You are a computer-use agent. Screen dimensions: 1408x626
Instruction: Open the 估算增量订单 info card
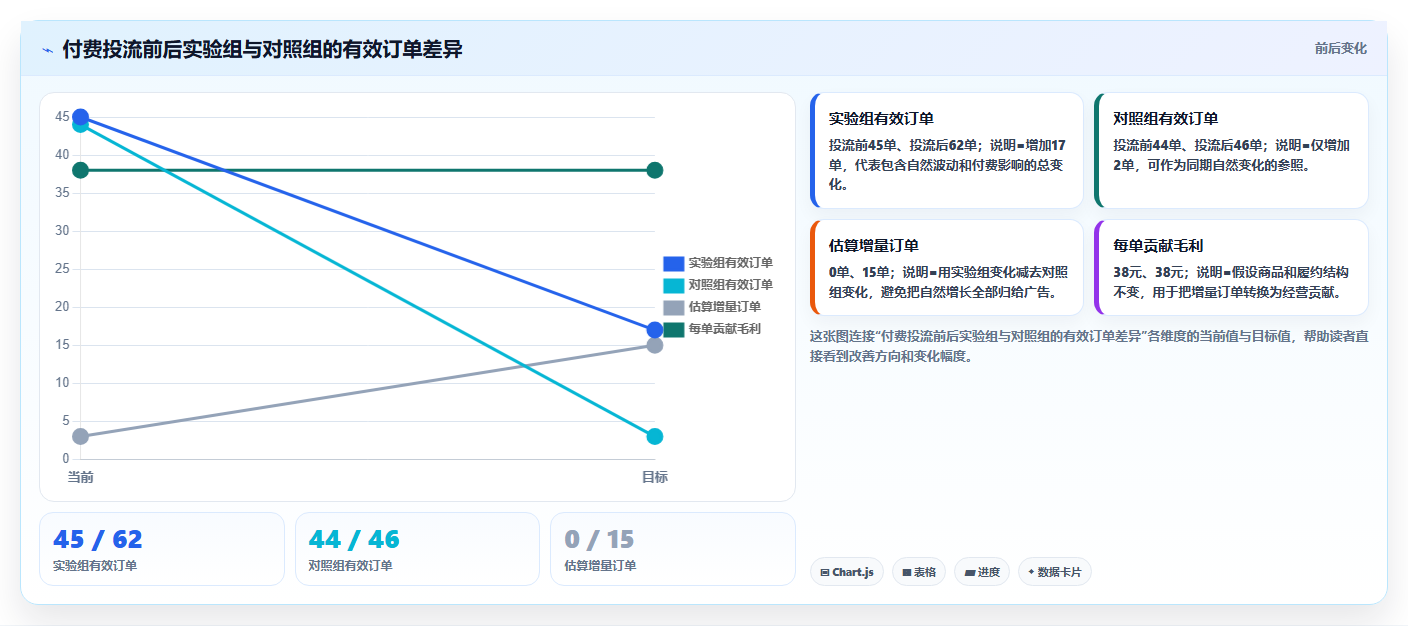[x=947, y=268]
